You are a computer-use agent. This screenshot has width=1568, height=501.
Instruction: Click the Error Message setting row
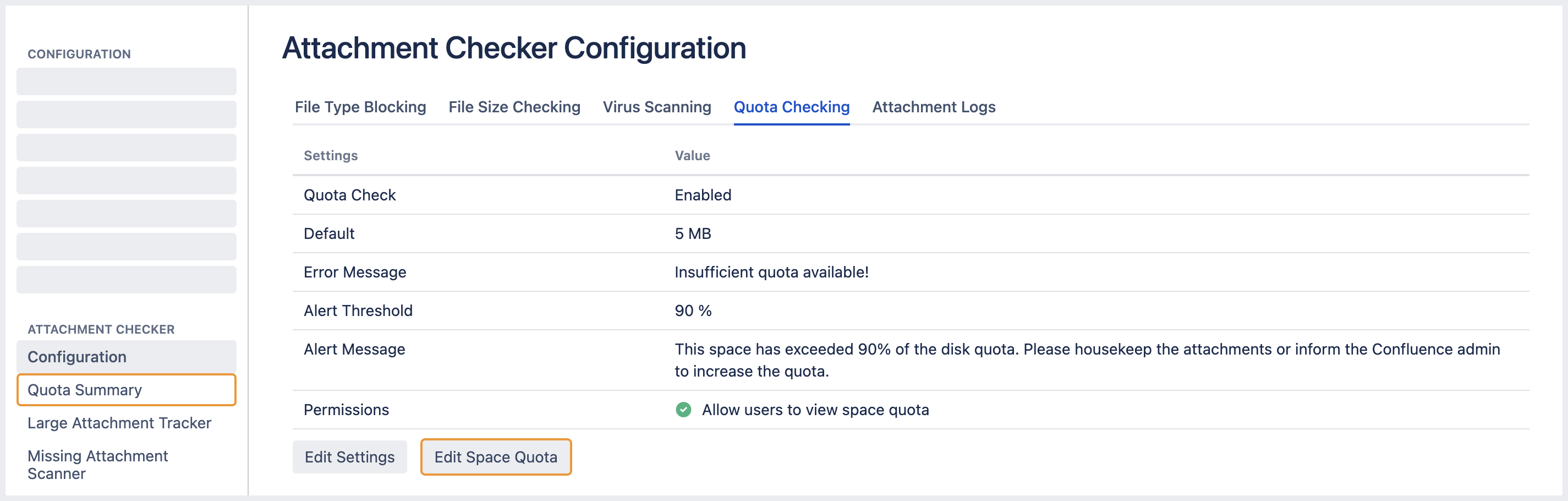[355, 272]
